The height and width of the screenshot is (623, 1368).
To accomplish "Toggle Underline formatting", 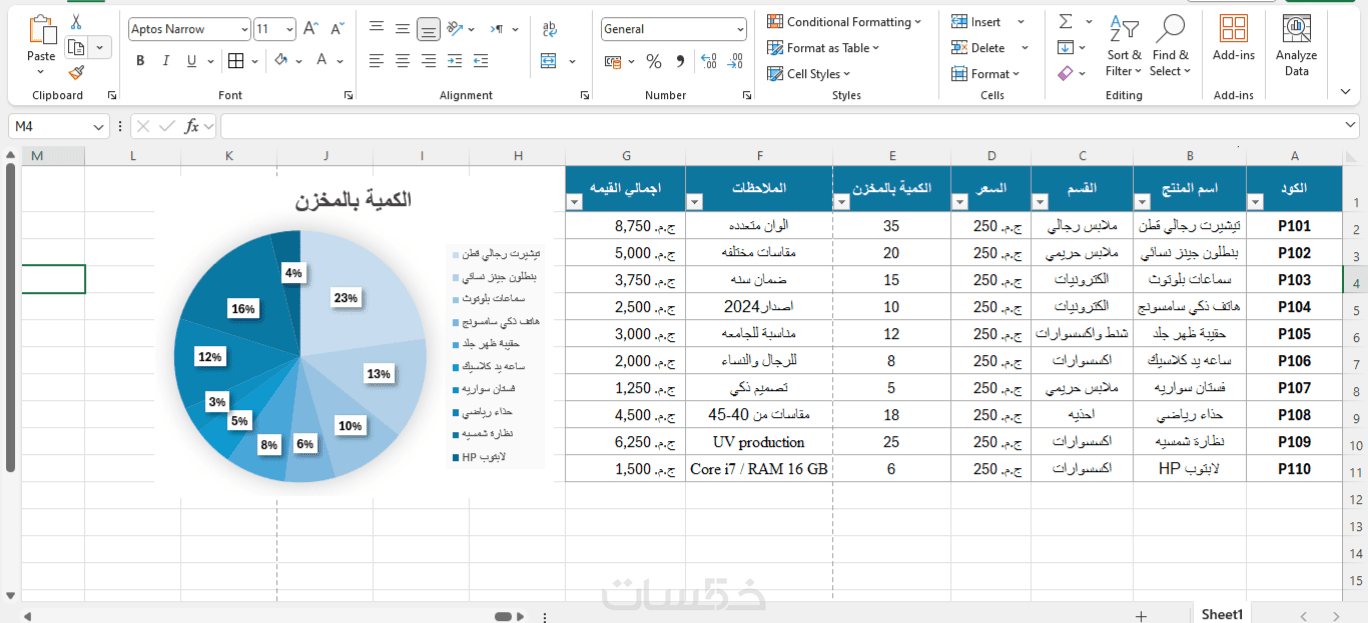I will (x=192, y=61).
